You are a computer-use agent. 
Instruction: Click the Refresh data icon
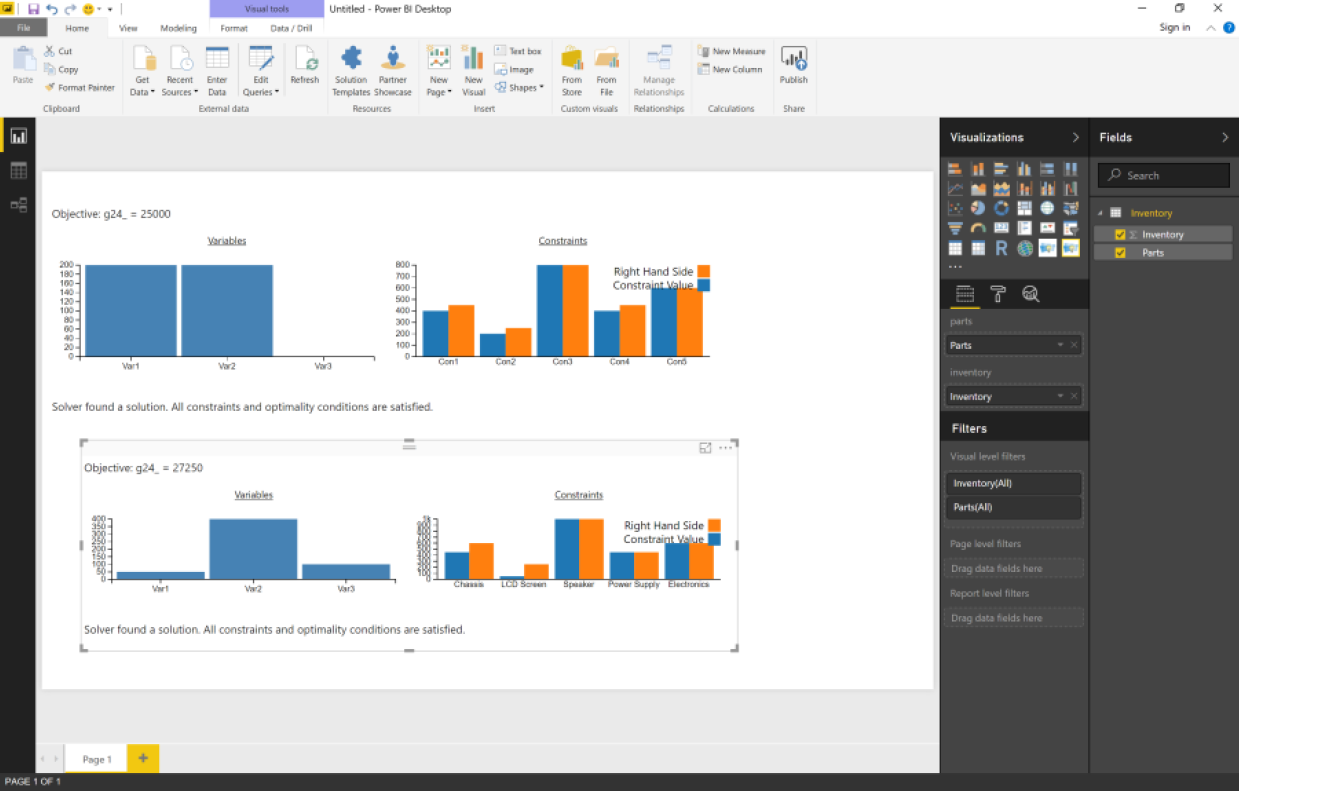(304, 66)
